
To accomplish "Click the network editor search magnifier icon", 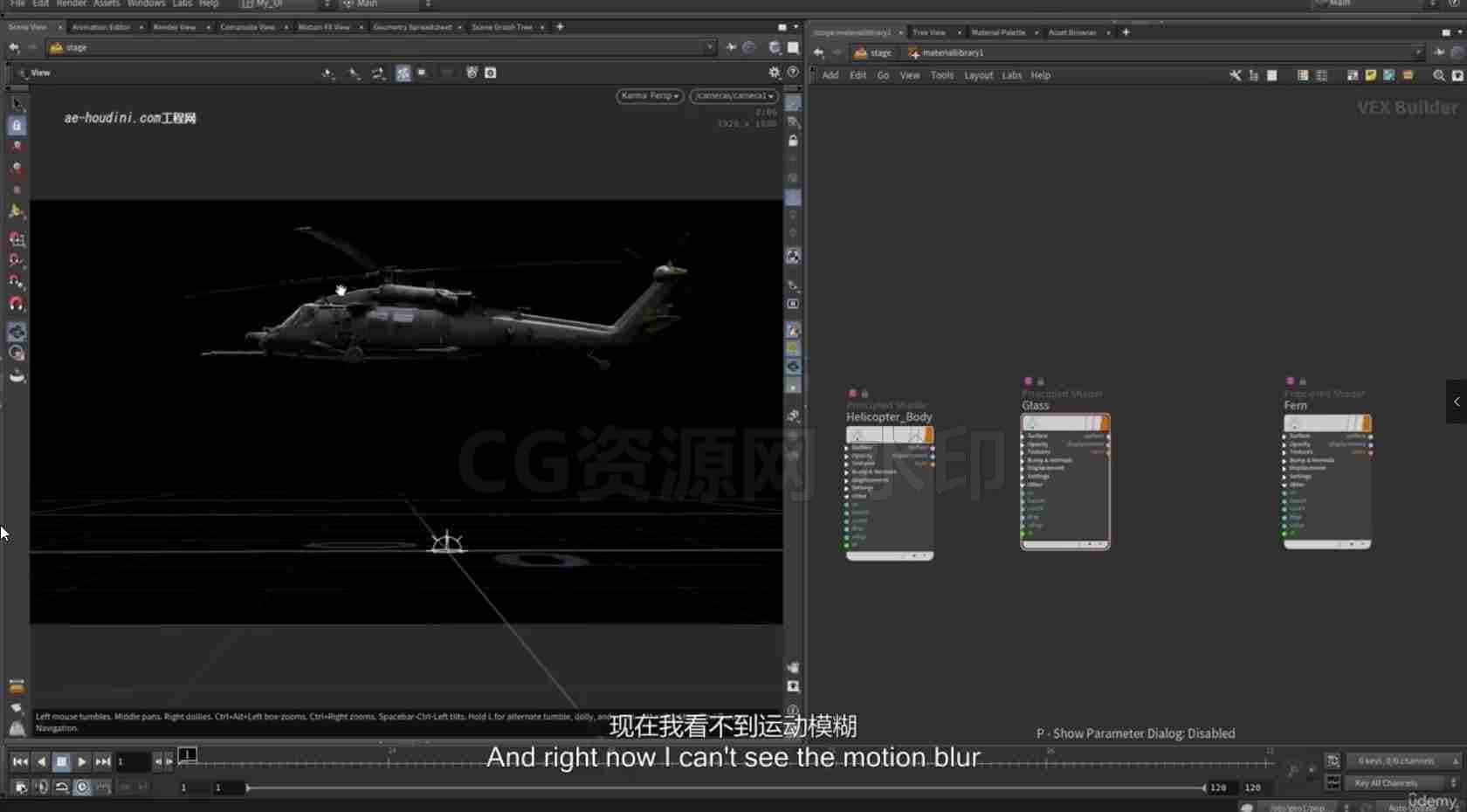I will [x=1438, y=75].
